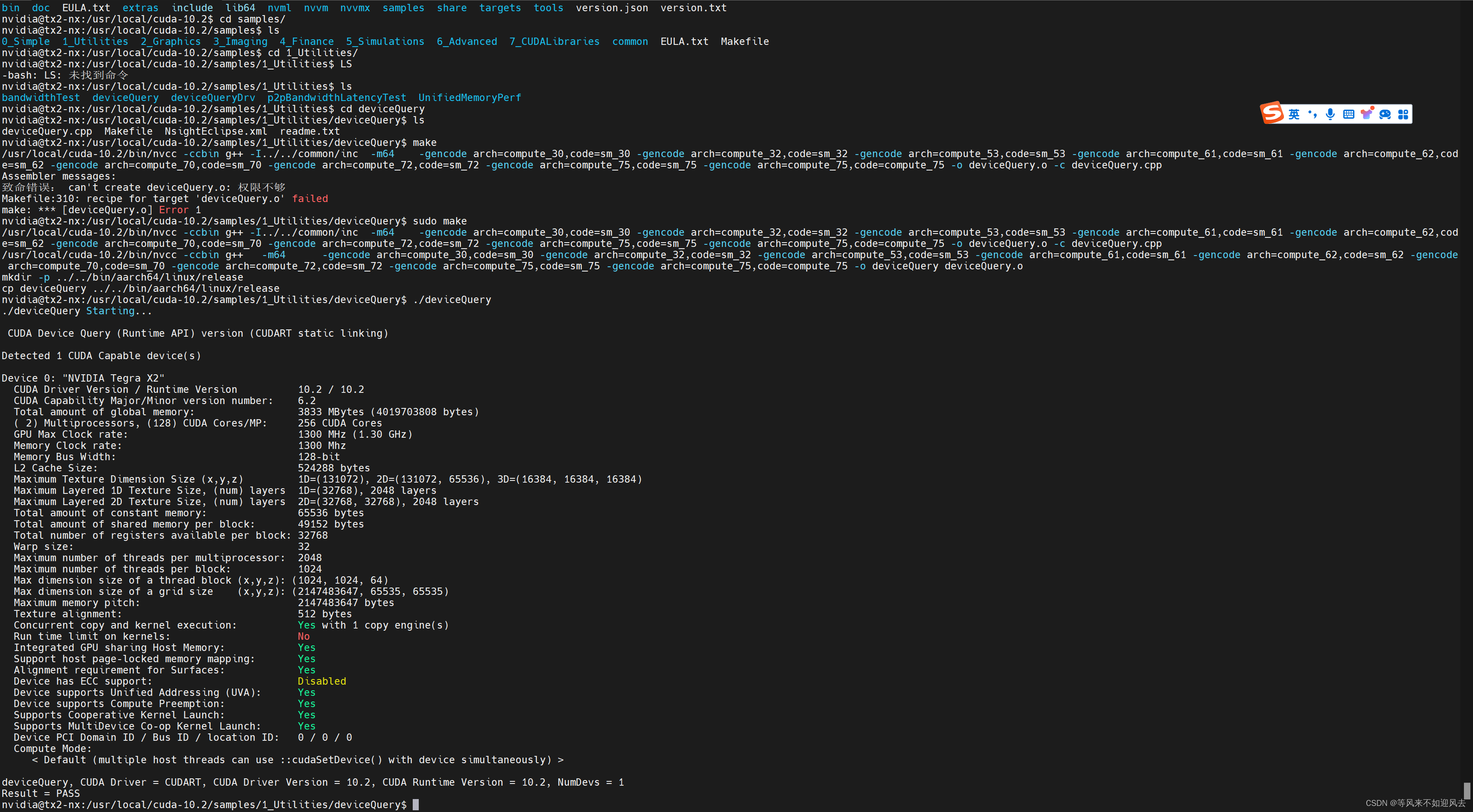Image resolution: width=1473 pixels, height=812 pixels.
Task: Click the '256 CUDA Cores' value
Action: pyautogui.click(x=340, y=423)
